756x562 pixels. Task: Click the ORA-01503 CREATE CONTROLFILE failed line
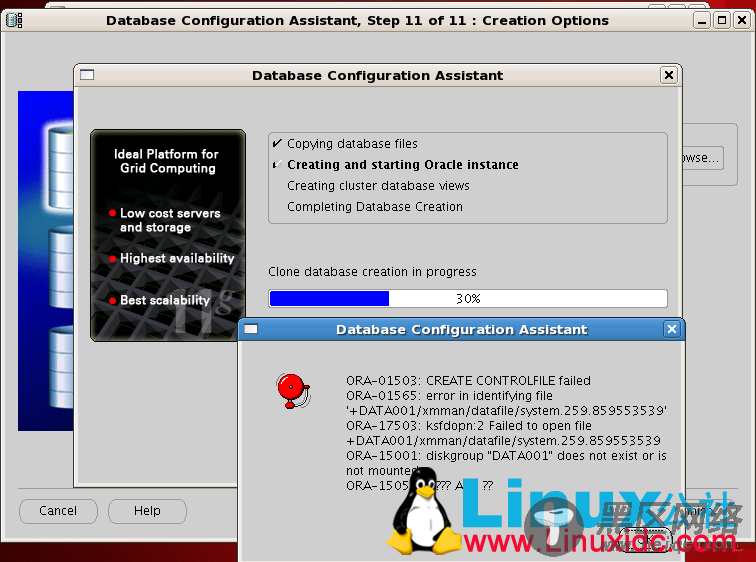(x=468, y=381)
